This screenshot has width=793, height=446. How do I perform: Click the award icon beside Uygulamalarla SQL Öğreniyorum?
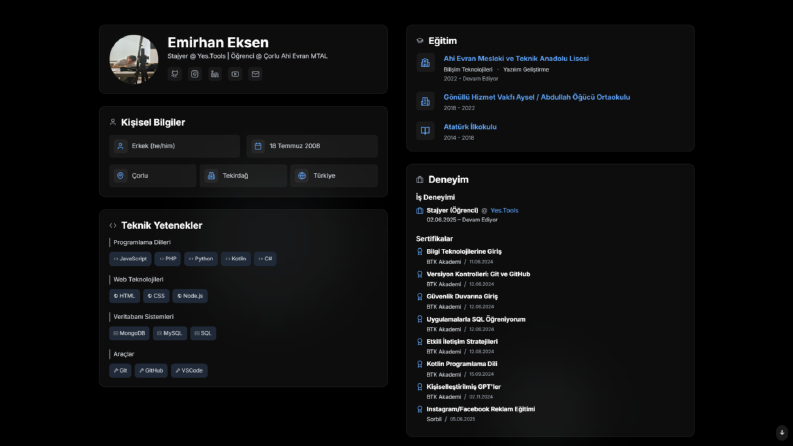pos(419,319)
